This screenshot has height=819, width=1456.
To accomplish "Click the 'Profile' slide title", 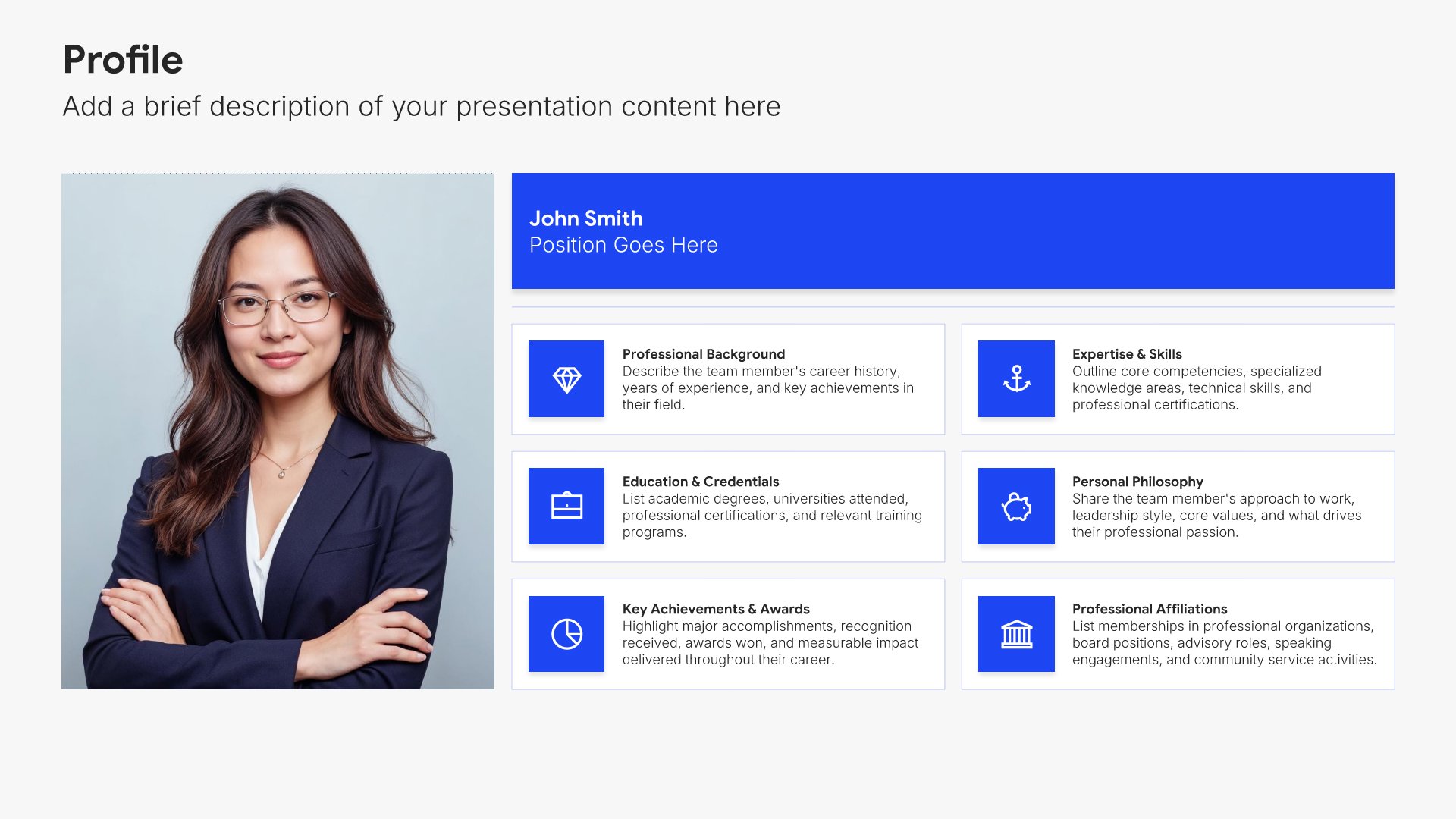I will tap(123, 59).
